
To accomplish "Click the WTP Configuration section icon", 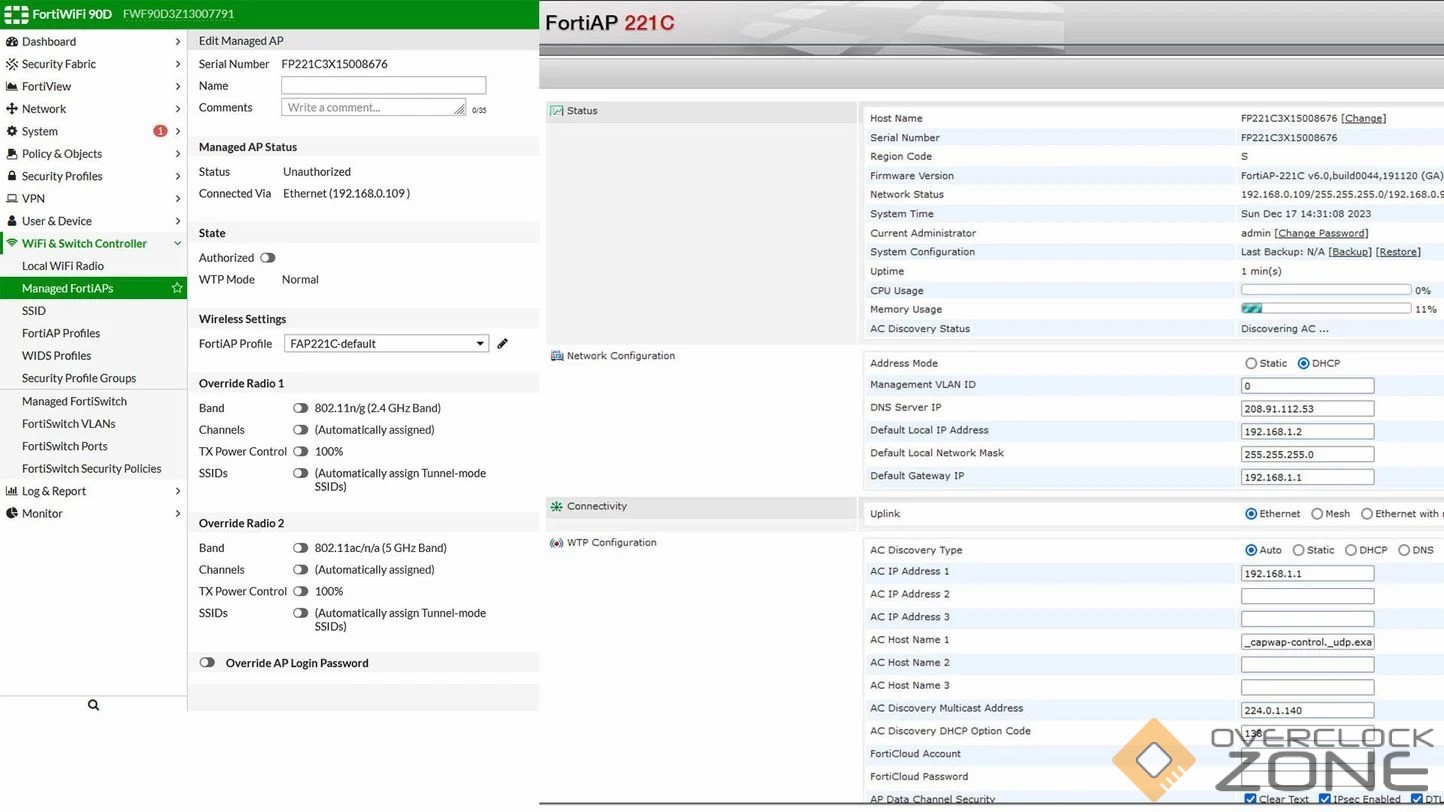I will [x=556, y=543].
